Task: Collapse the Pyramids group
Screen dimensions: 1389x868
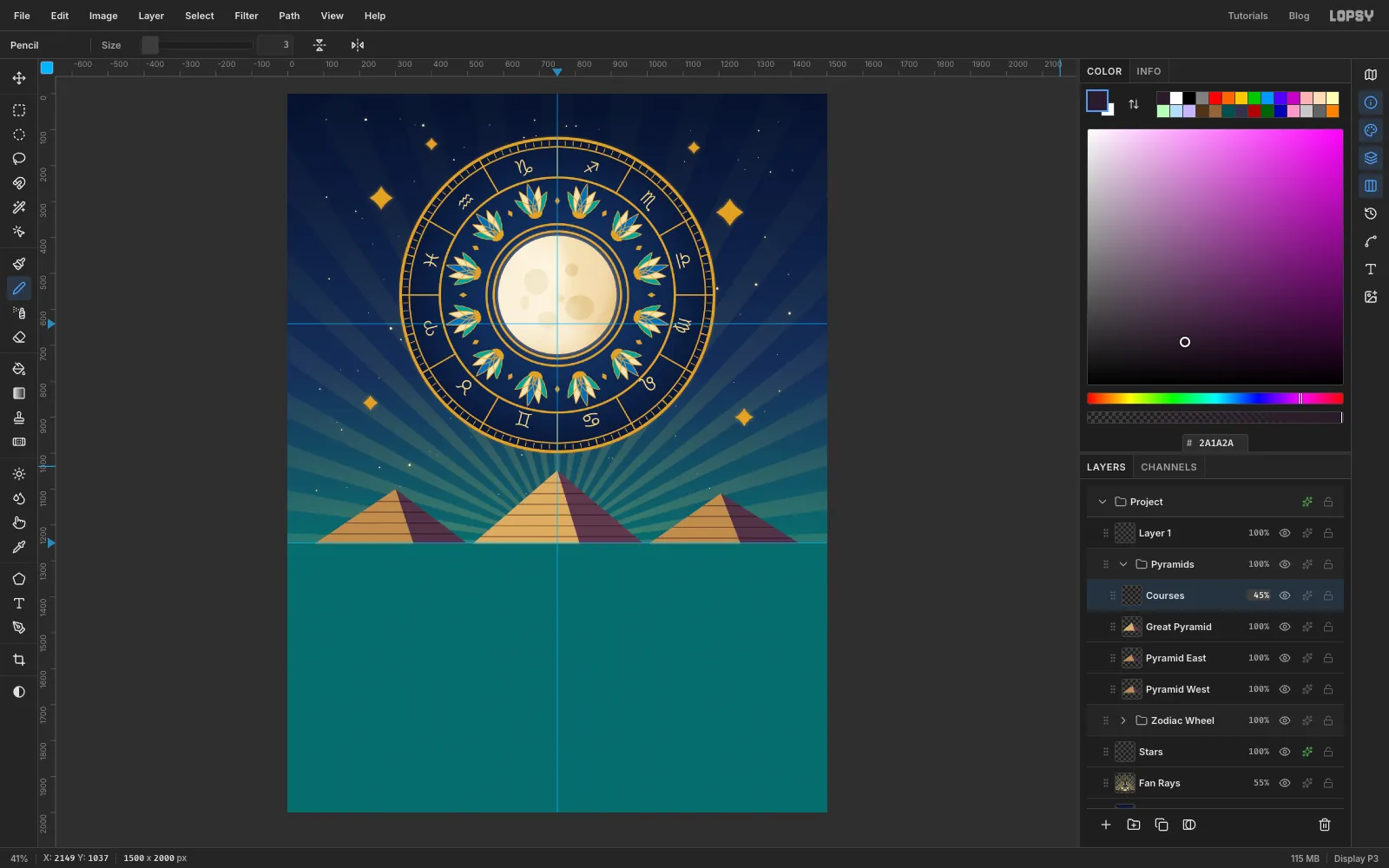Action: click(x=1123, y=564)
